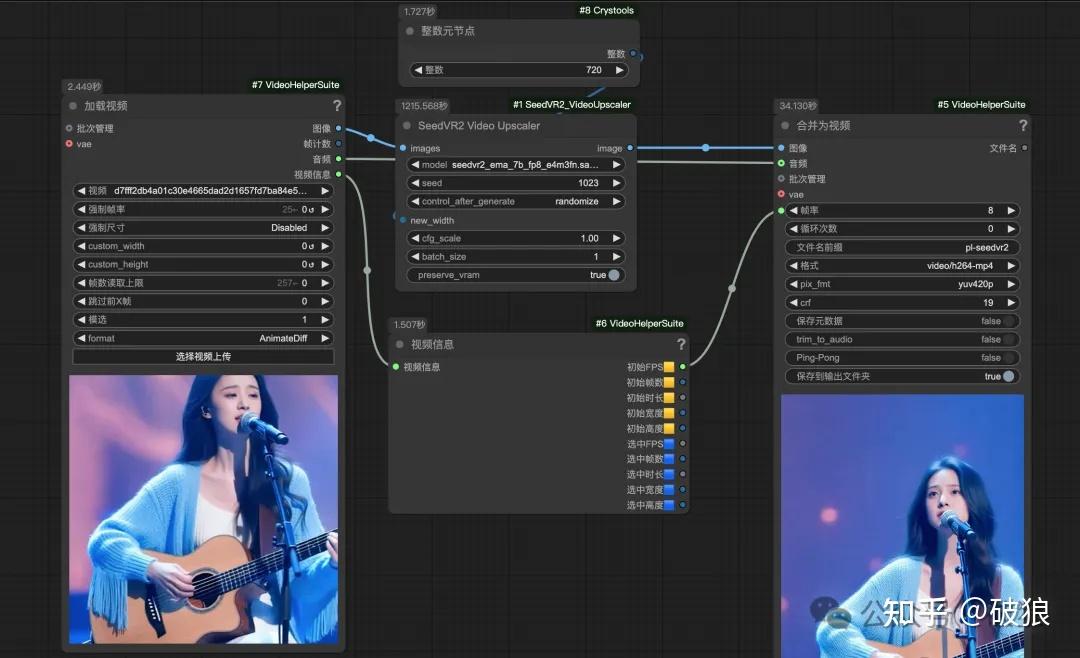1080x658 pixels.
Task: Disable the 保存到输出文件夹 toggle
Action: pos(1009,375)
